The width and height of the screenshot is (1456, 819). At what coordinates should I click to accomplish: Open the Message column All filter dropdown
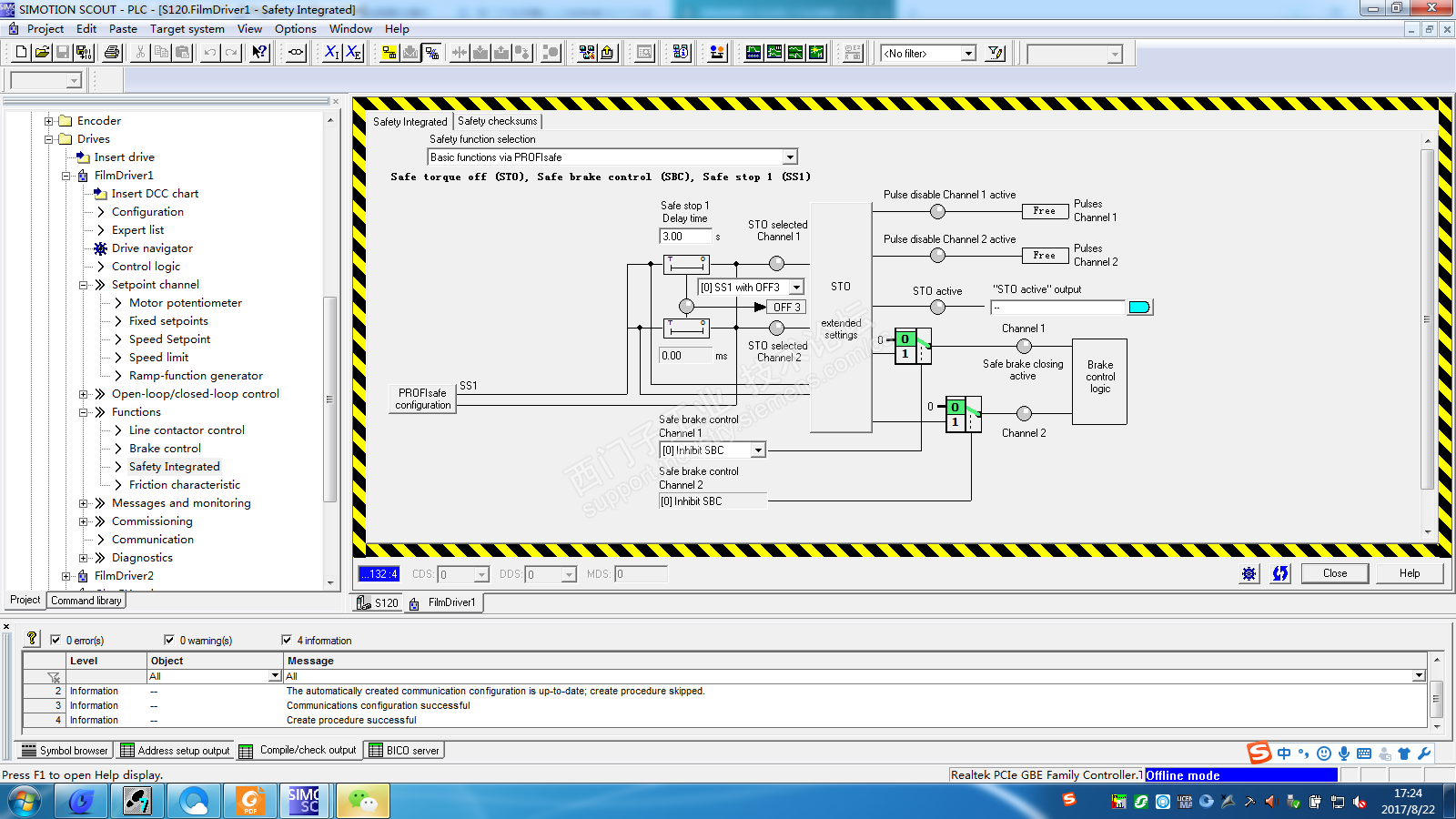(x=1419, y=676)
